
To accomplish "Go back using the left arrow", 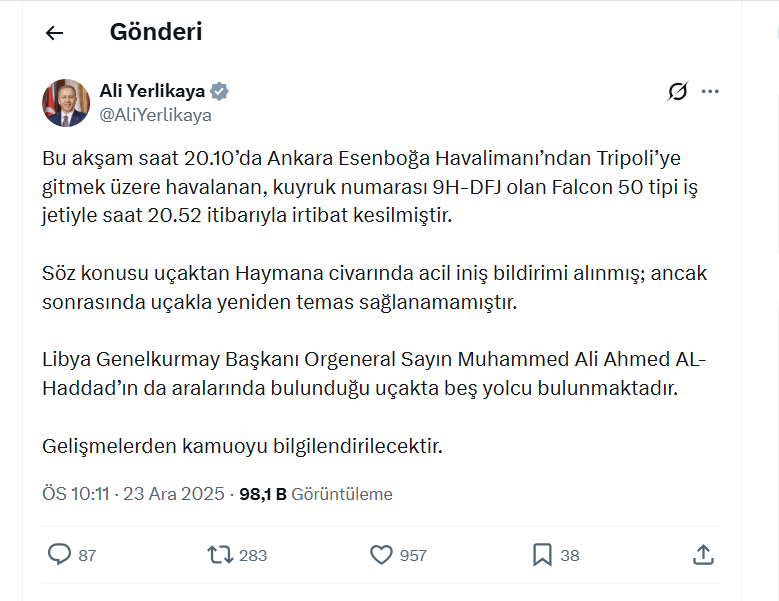I will [x=54, y=33].
